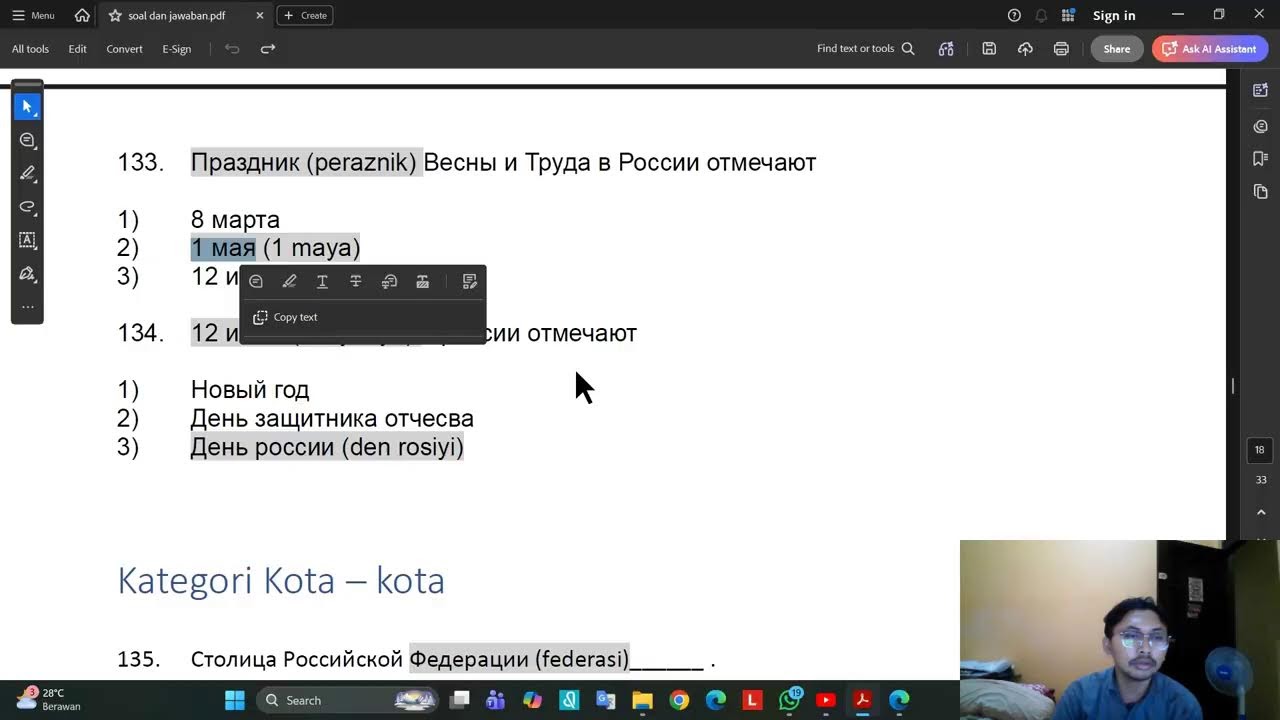Switch to the soal dan jawaban.pdf tab
The height and width of the screenshot is (720, 1280).
[x=176, y=16]
